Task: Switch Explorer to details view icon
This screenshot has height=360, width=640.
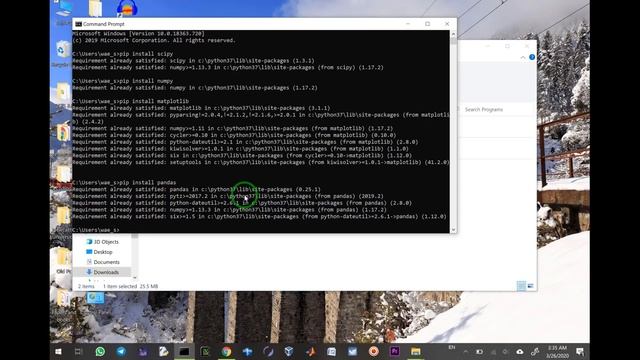Action: (x=521, y=286)
